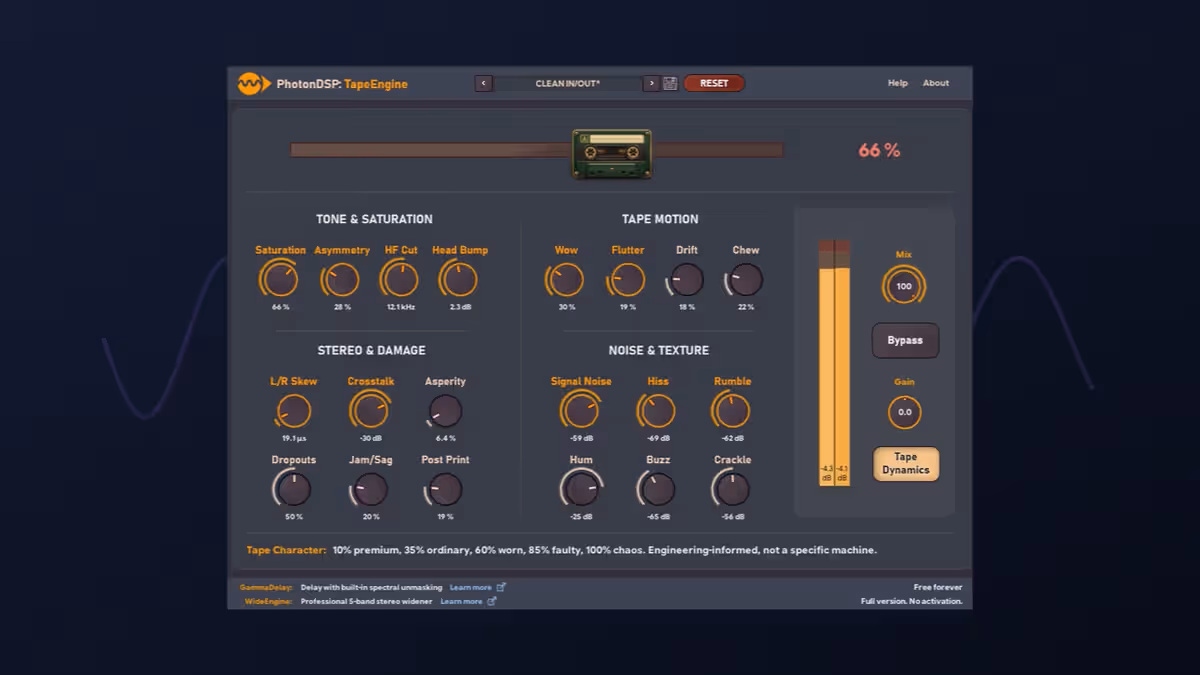This screenshot has height=675, width=1200.
Task: Click the L/R Skew value 19.1 µs
Action: point(293,438)
